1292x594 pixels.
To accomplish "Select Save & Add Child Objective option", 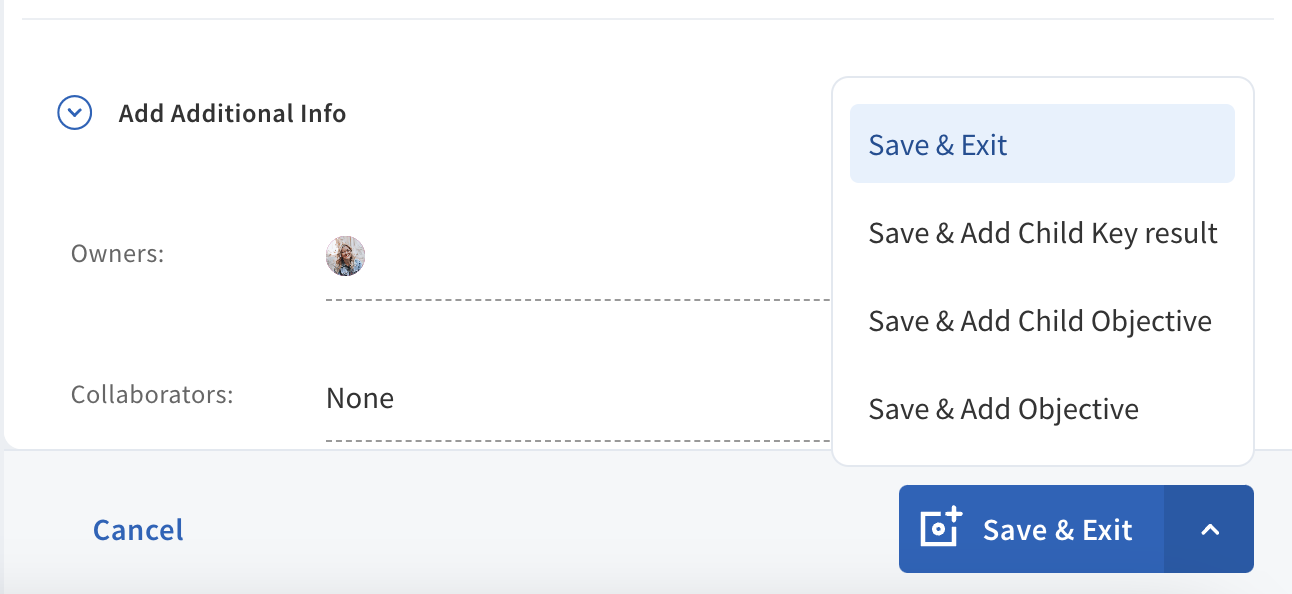I will tap(1042, 321).
